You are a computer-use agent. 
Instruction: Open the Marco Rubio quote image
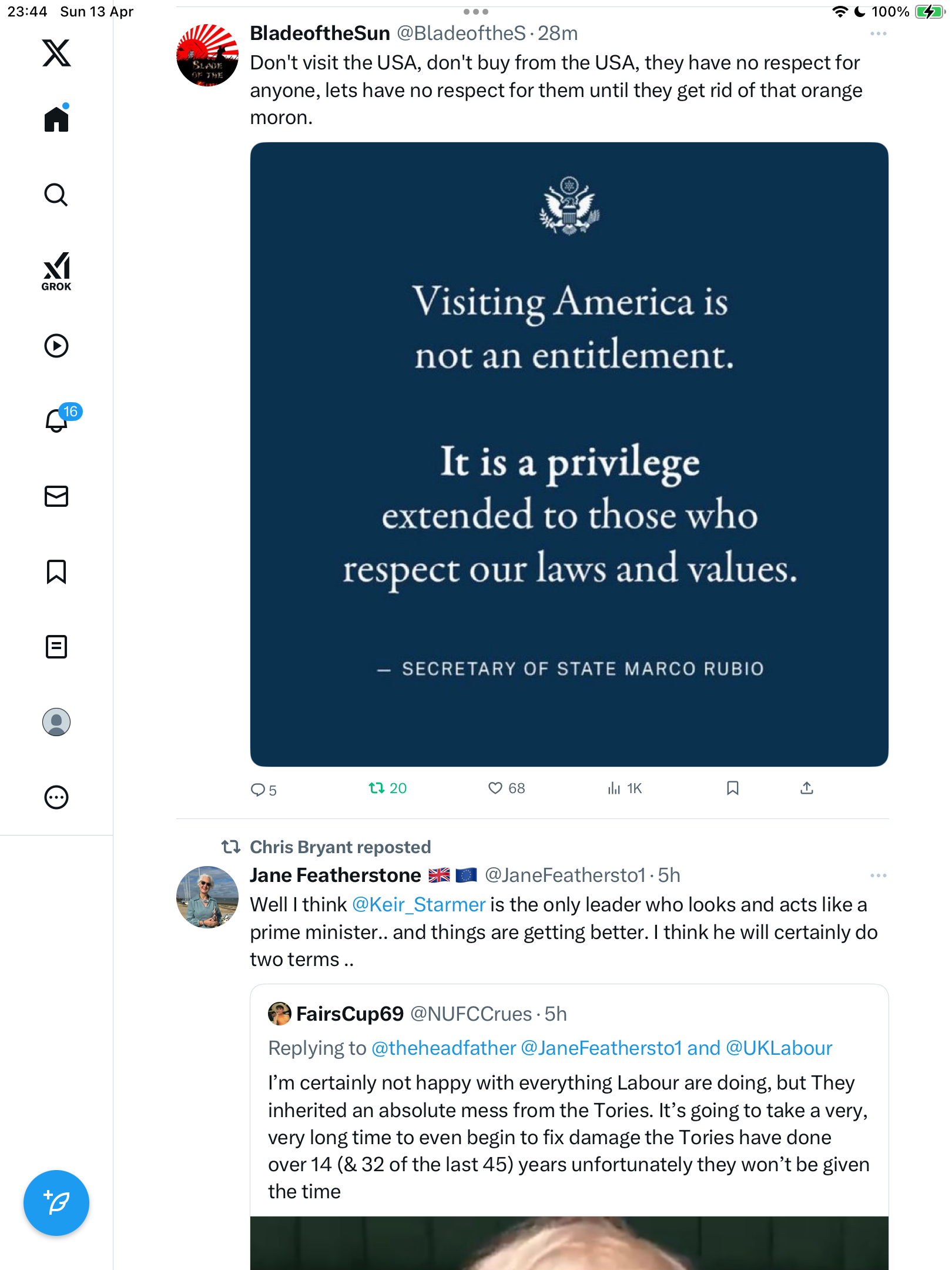[569, 454]
